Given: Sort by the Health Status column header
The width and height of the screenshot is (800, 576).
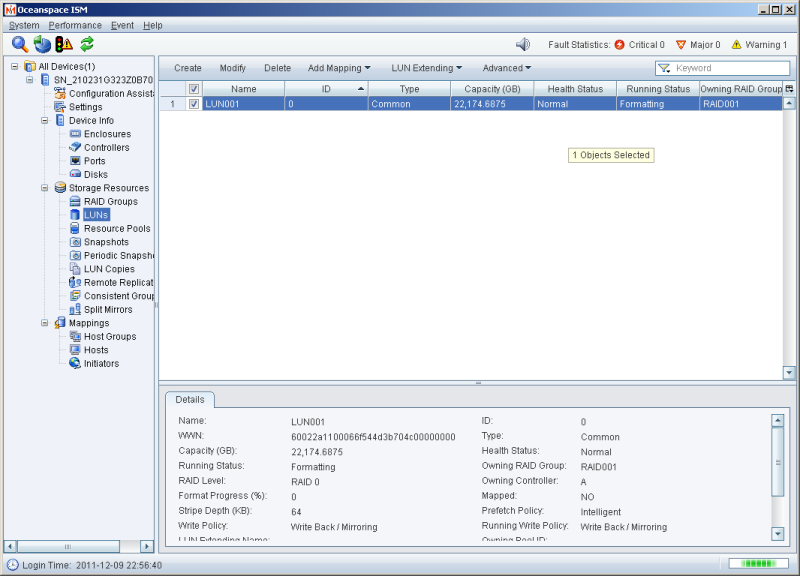Looking at the screenshot, I should (575, 89).
